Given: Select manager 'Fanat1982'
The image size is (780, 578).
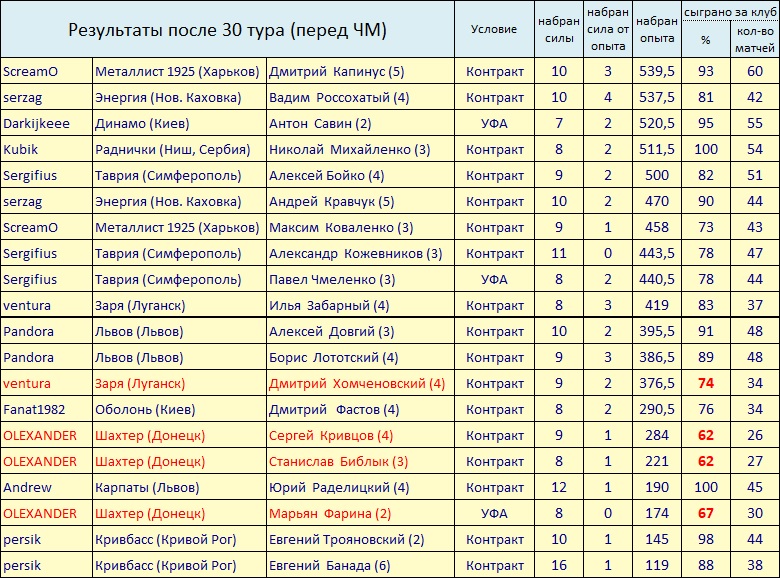Looking at the screenshot, I should 34,409.
